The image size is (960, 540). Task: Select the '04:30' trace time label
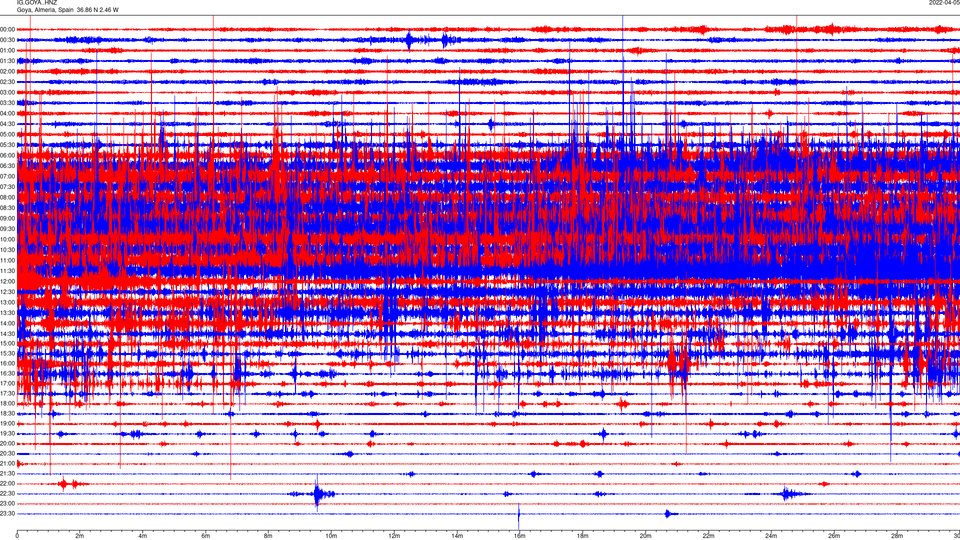(7, 124)
